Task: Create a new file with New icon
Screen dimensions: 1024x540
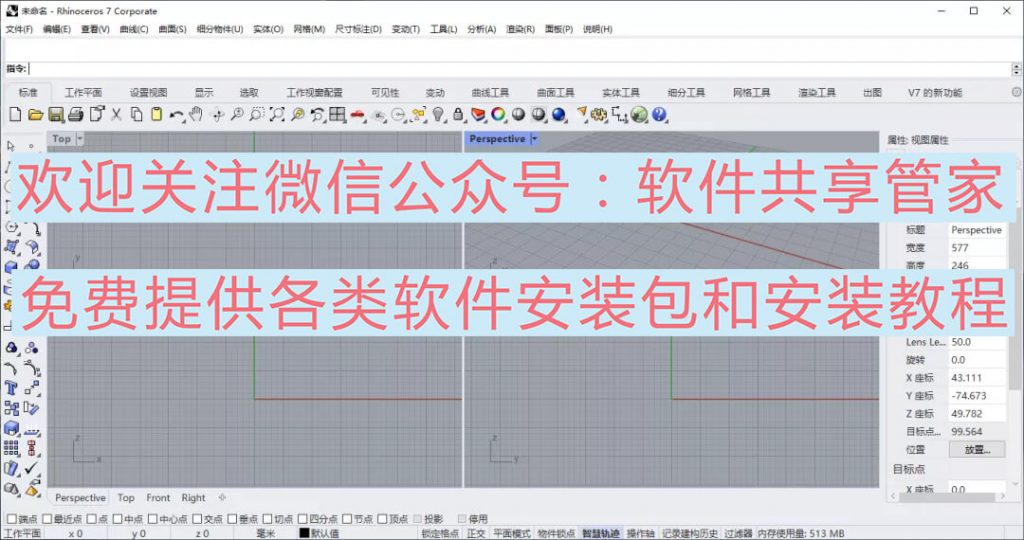Action: tap(15, 115)
